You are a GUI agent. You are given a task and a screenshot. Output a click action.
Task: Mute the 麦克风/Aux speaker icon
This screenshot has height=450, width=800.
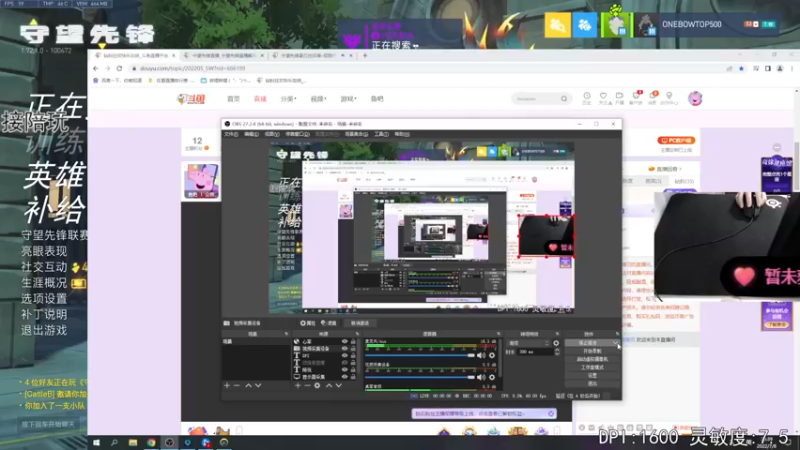click(x=481, y=355)
